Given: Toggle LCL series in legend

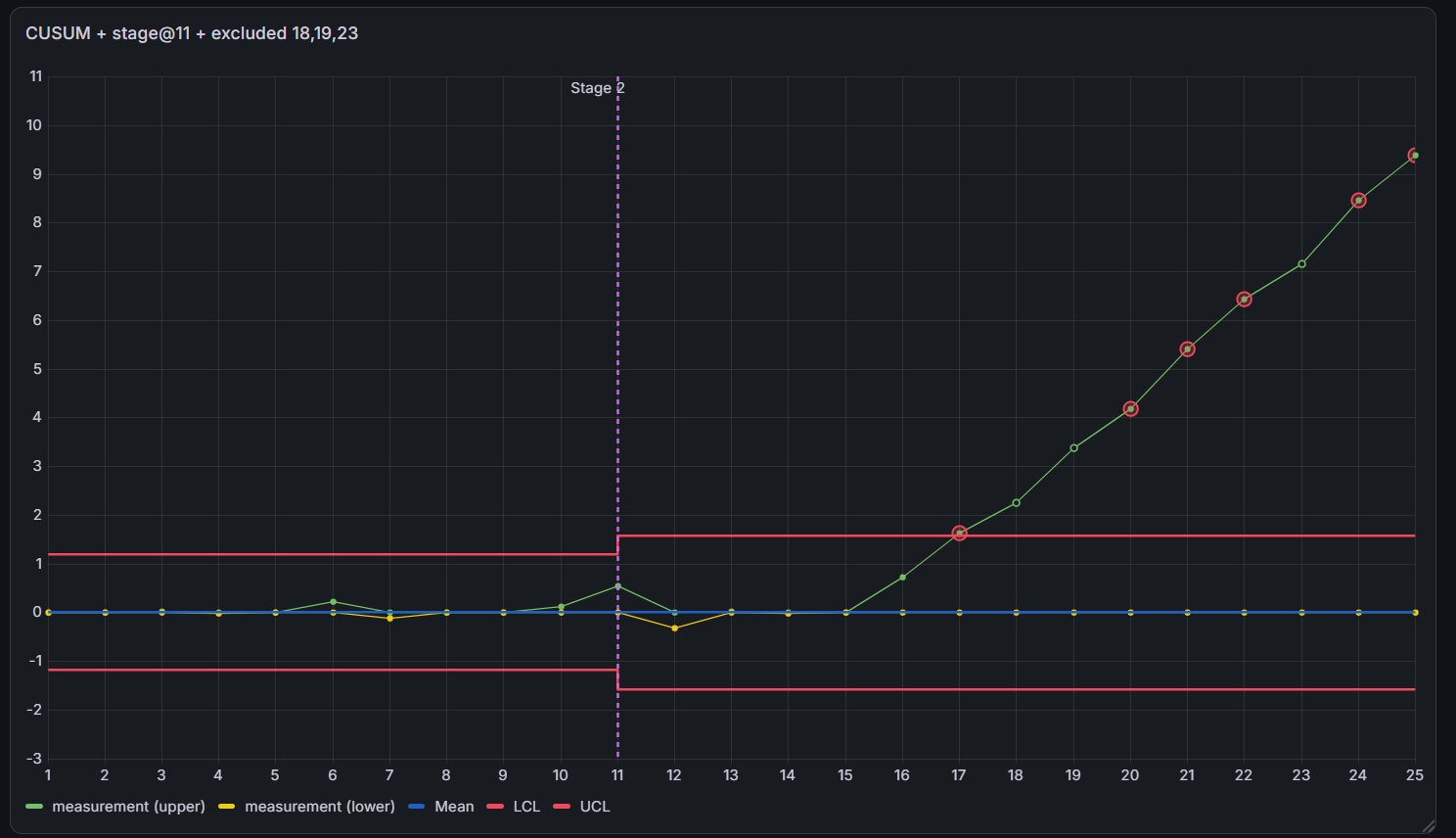Looking at the screenshot, I should [526, 807].
